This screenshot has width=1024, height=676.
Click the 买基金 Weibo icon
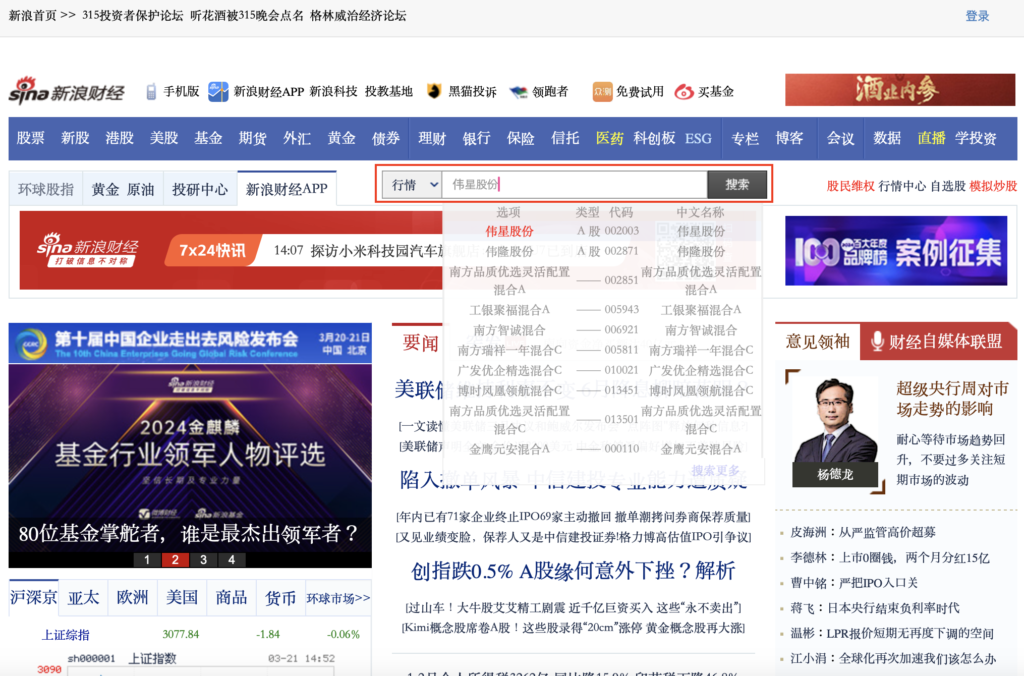684,92
